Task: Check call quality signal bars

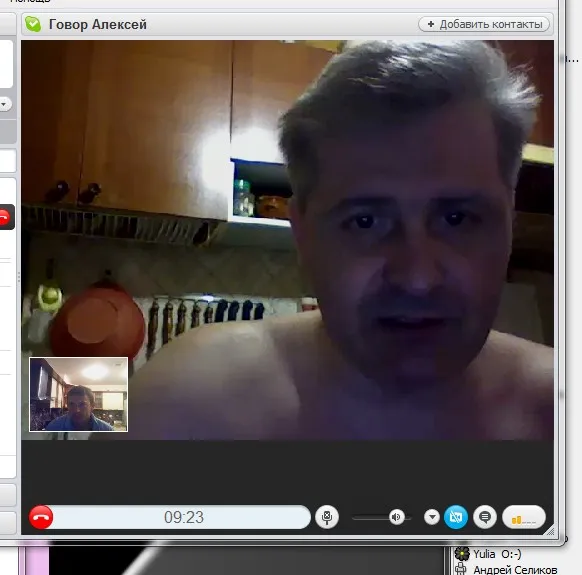Action: pyautogui.click(x=524, y=517)
